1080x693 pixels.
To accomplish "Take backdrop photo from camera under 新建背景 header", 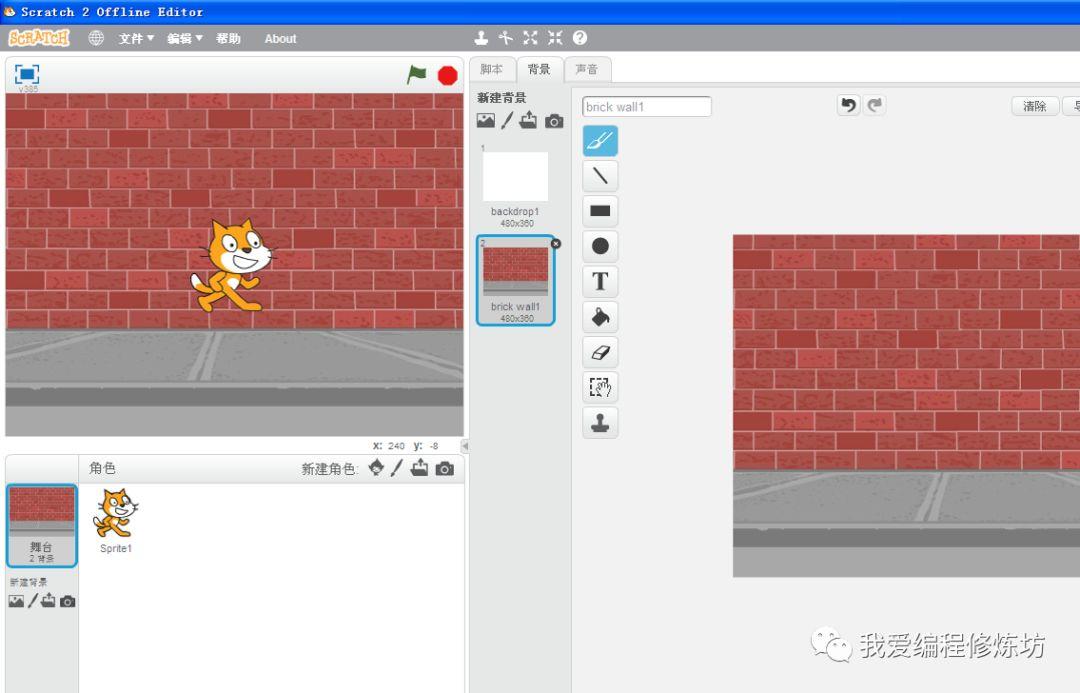I will (x=554, y=121).
